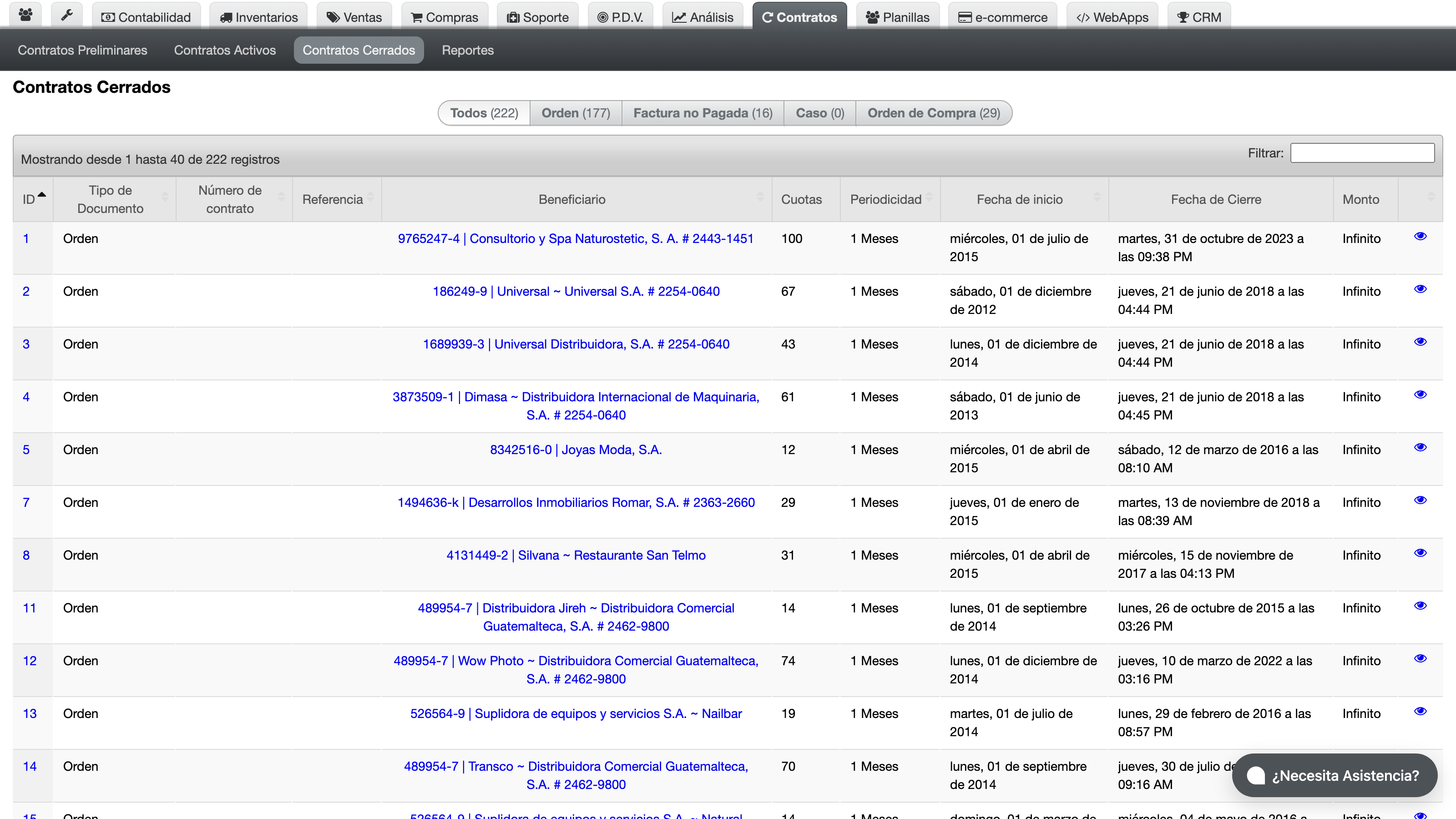The width and height of the screenshot is (1456, 819).
Task: View contract 5 with its eye icon
Action: point(1420,447)
